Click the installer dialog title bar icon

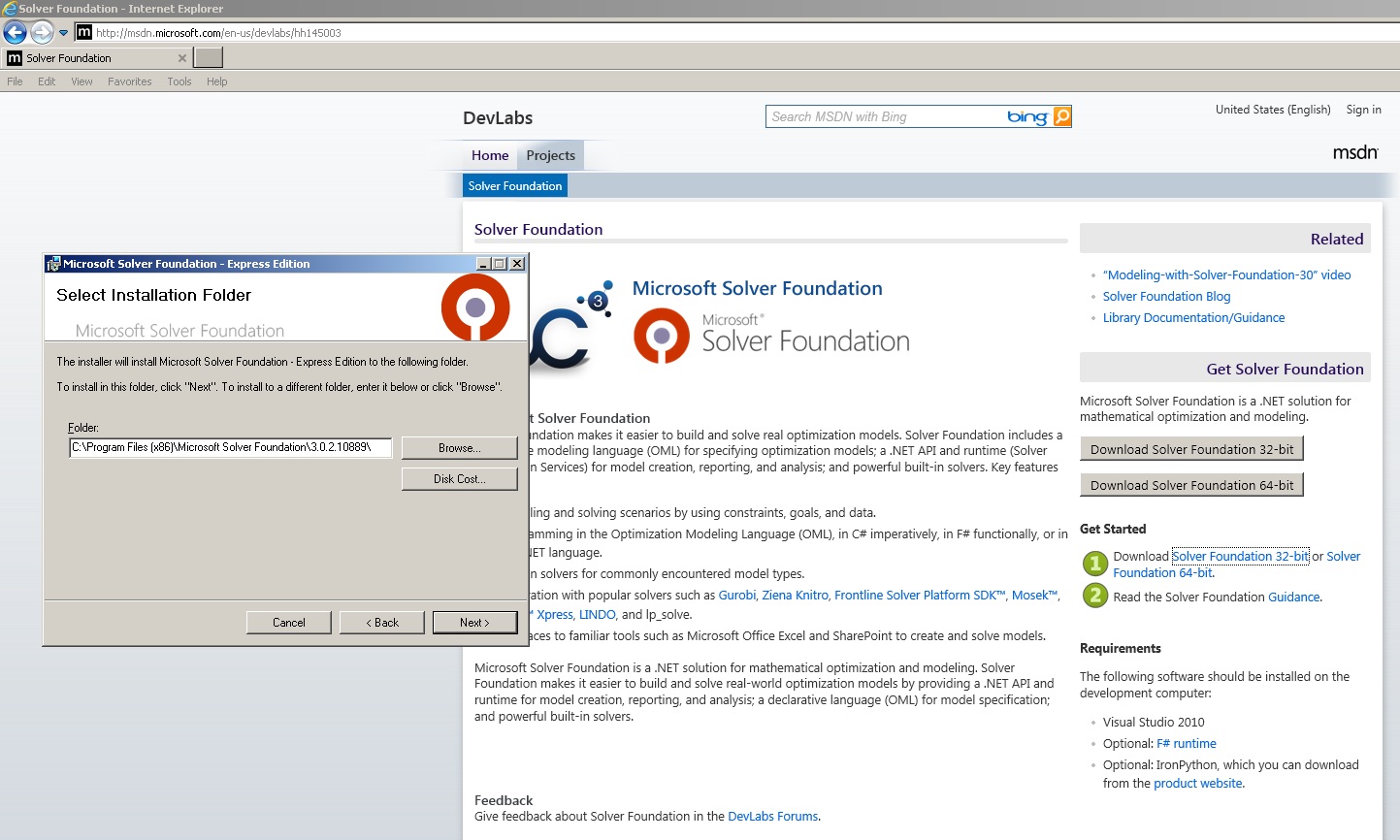coord(54,264)
